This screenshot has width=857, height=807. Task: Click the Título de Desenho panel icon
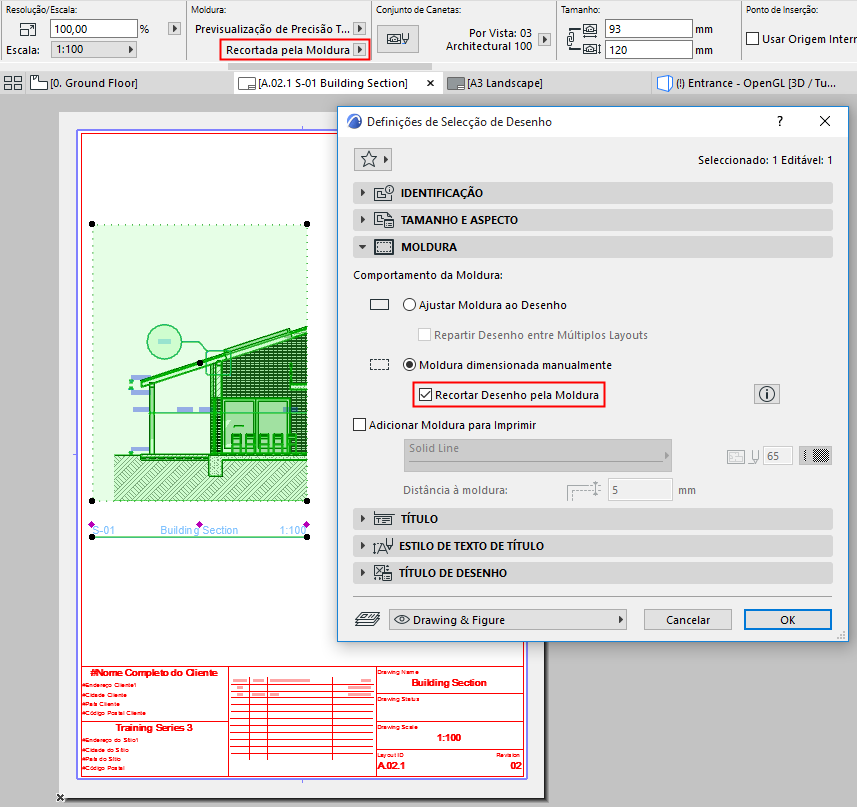(383, 573)
